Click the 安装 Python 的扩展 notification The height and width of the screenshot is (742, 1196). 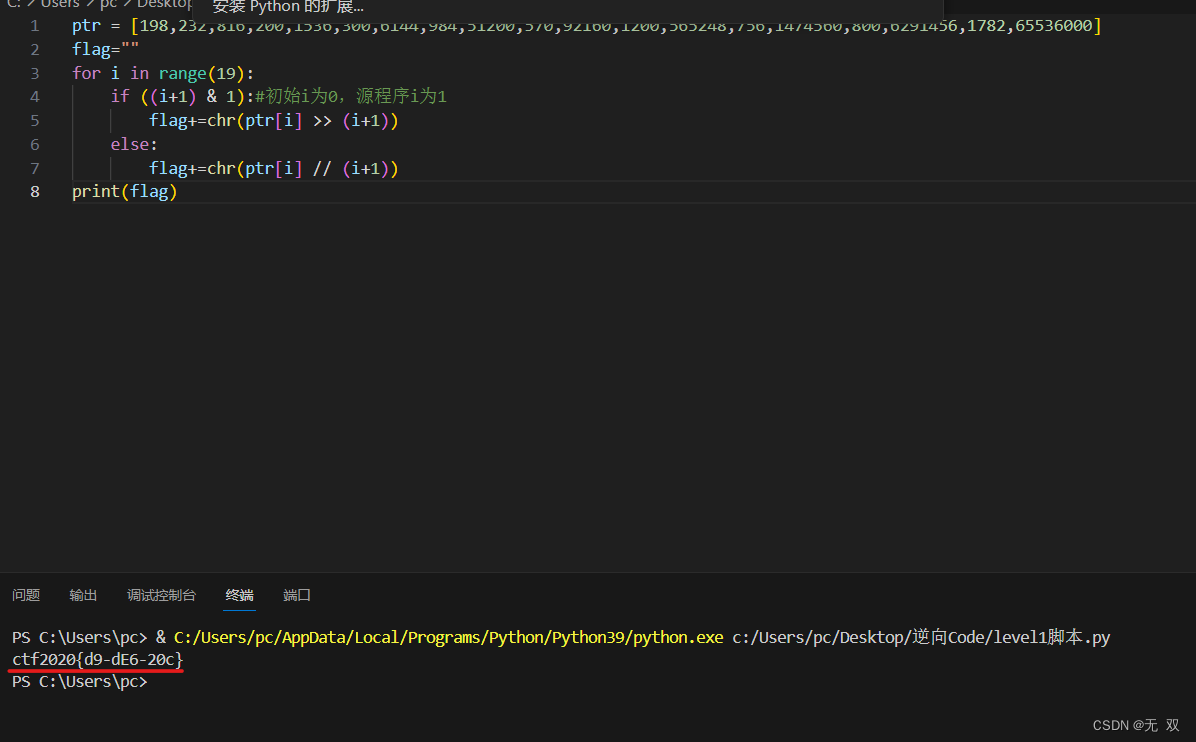pos(288,7)
